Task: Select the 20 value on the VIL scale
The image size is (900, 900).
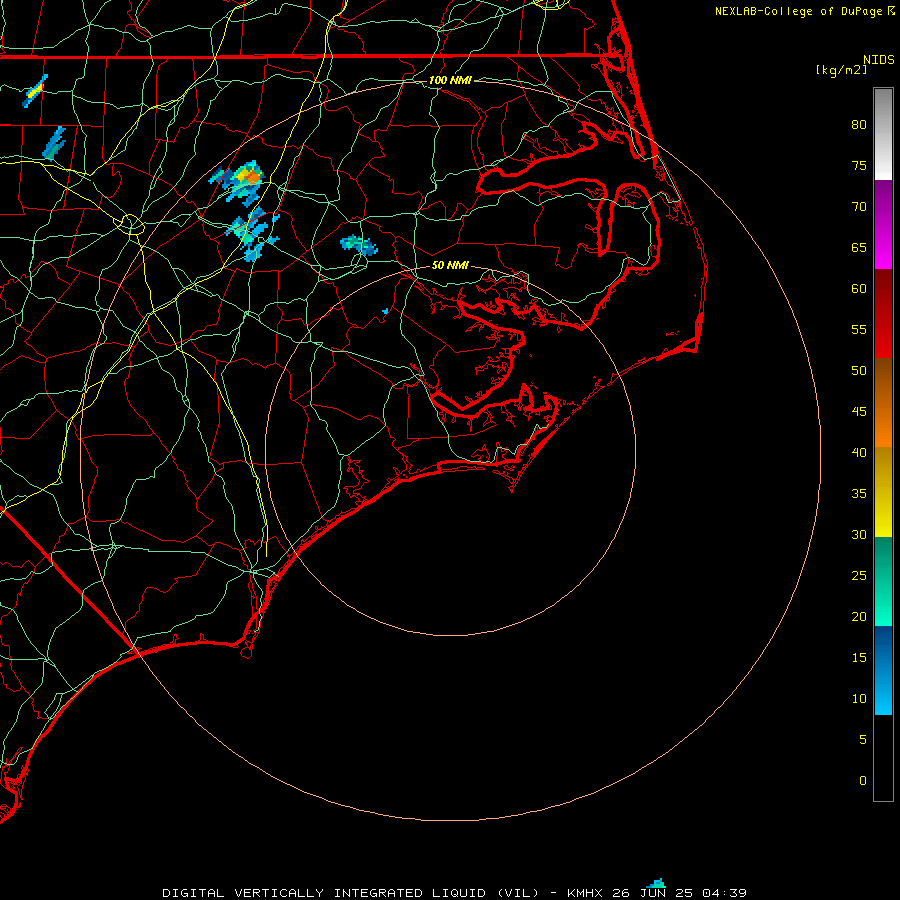Action: [859, 617]
